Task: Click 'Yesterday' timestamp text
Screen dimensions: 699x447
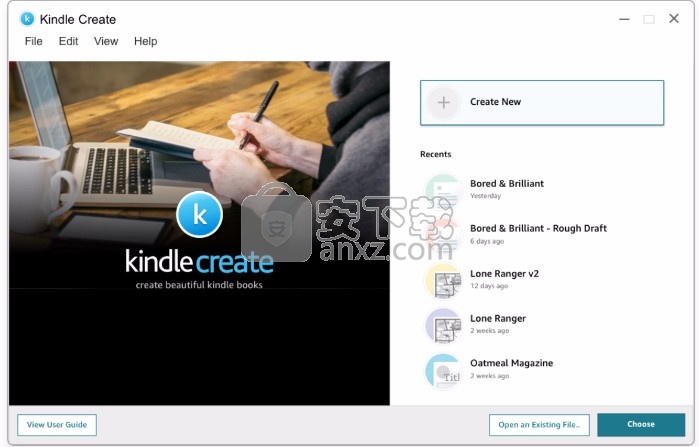Action: [485, 196]
